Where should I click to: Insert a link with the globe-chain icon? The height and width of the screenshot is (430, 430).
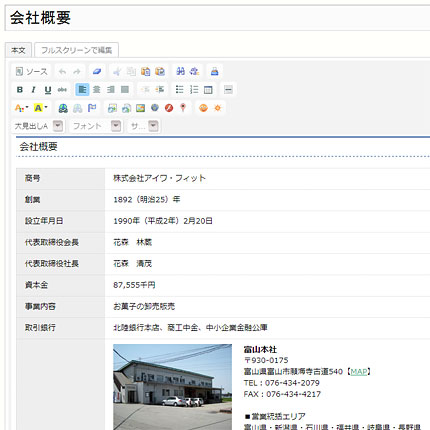pyautogui.click(x=63, y=108)
